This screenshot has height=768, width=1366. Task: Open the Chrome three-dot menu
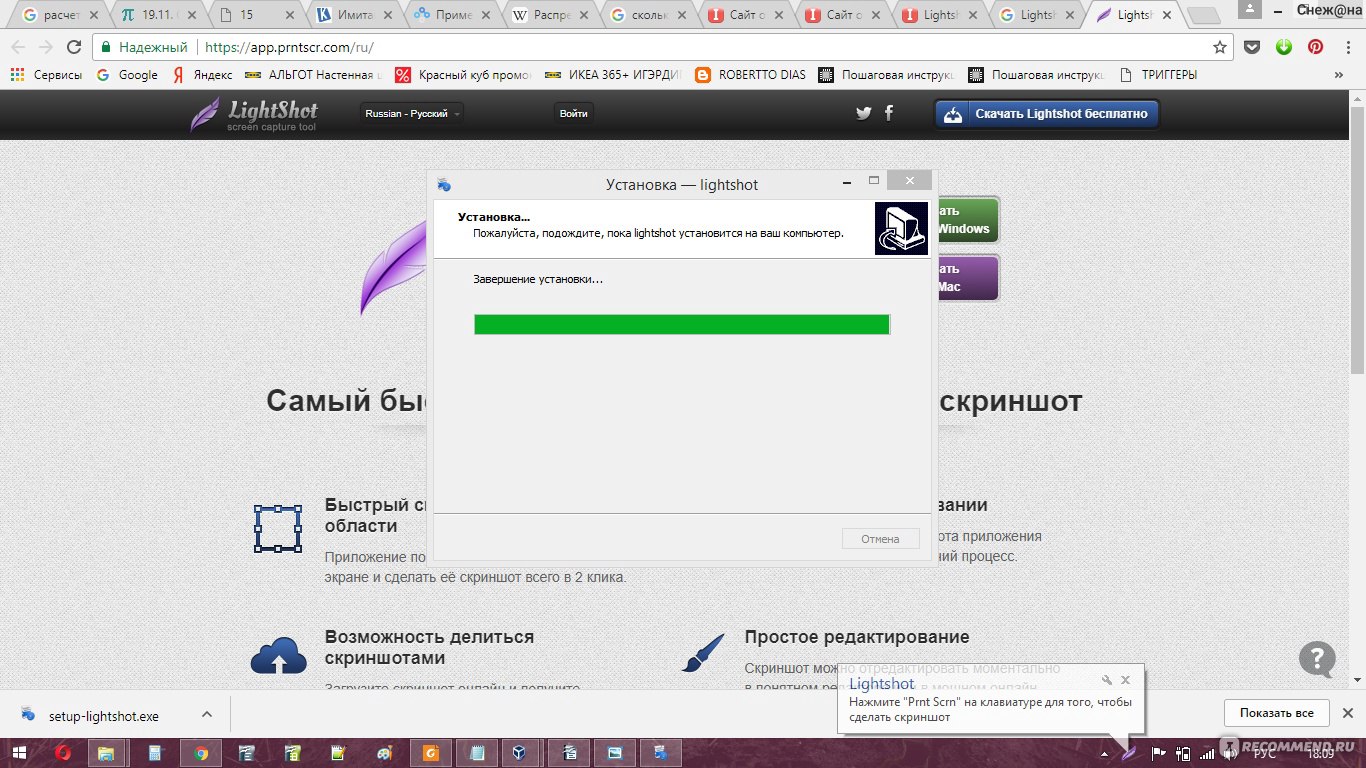[1347, 47]
